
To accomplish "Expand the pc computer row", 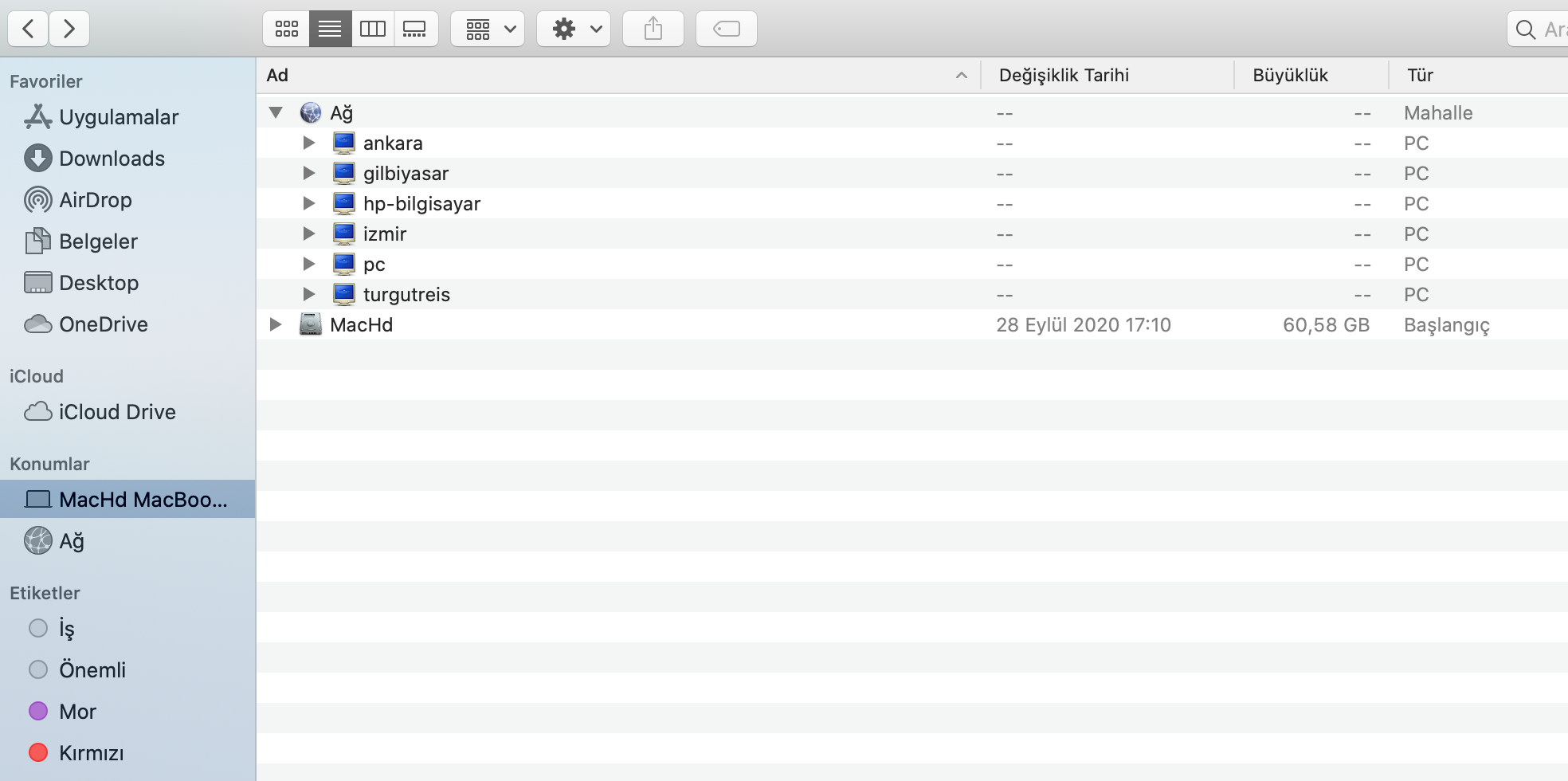I will (x=309, y=264).
